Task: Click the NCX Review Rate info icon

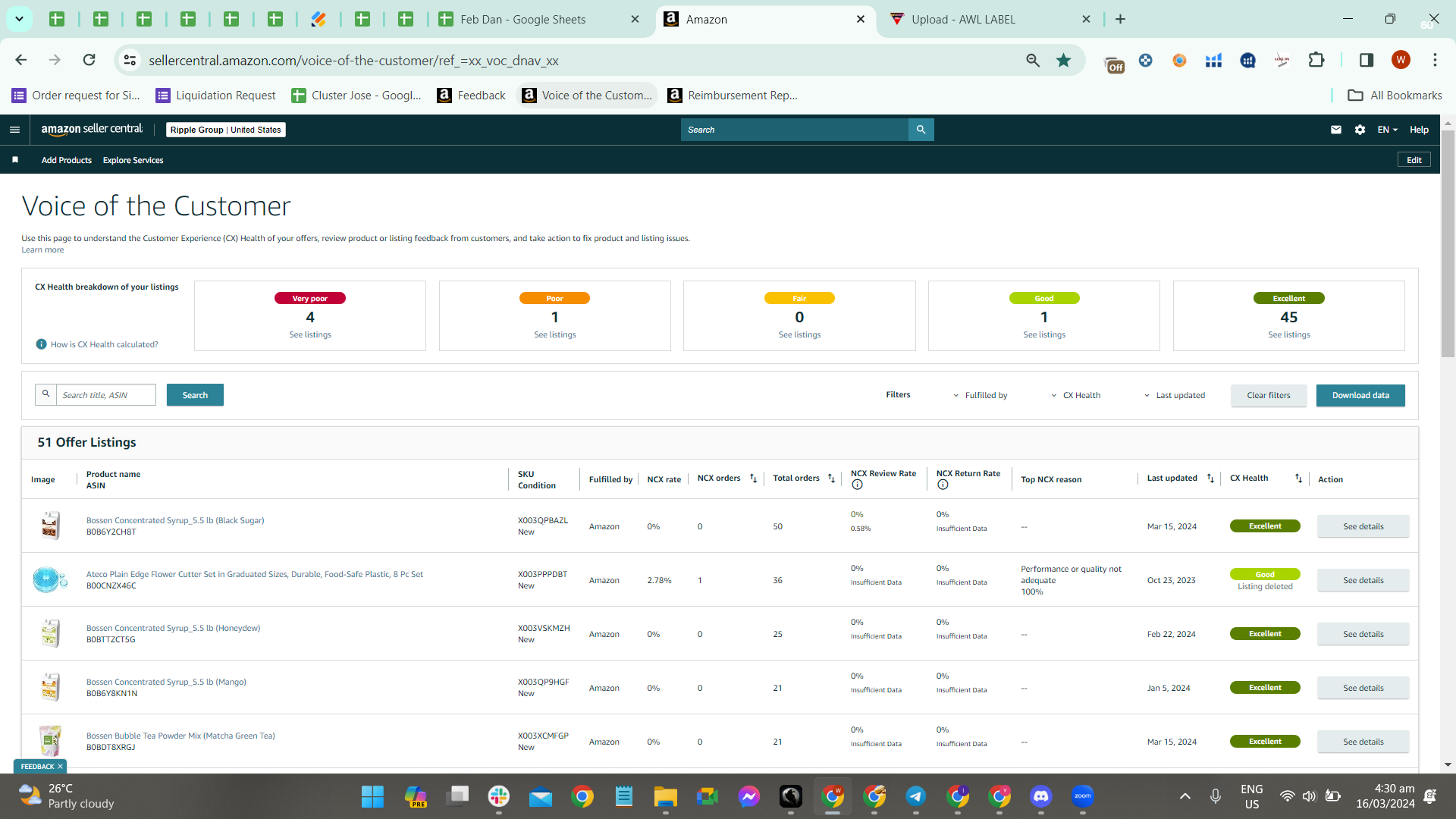Action: (x=857, y=485)
